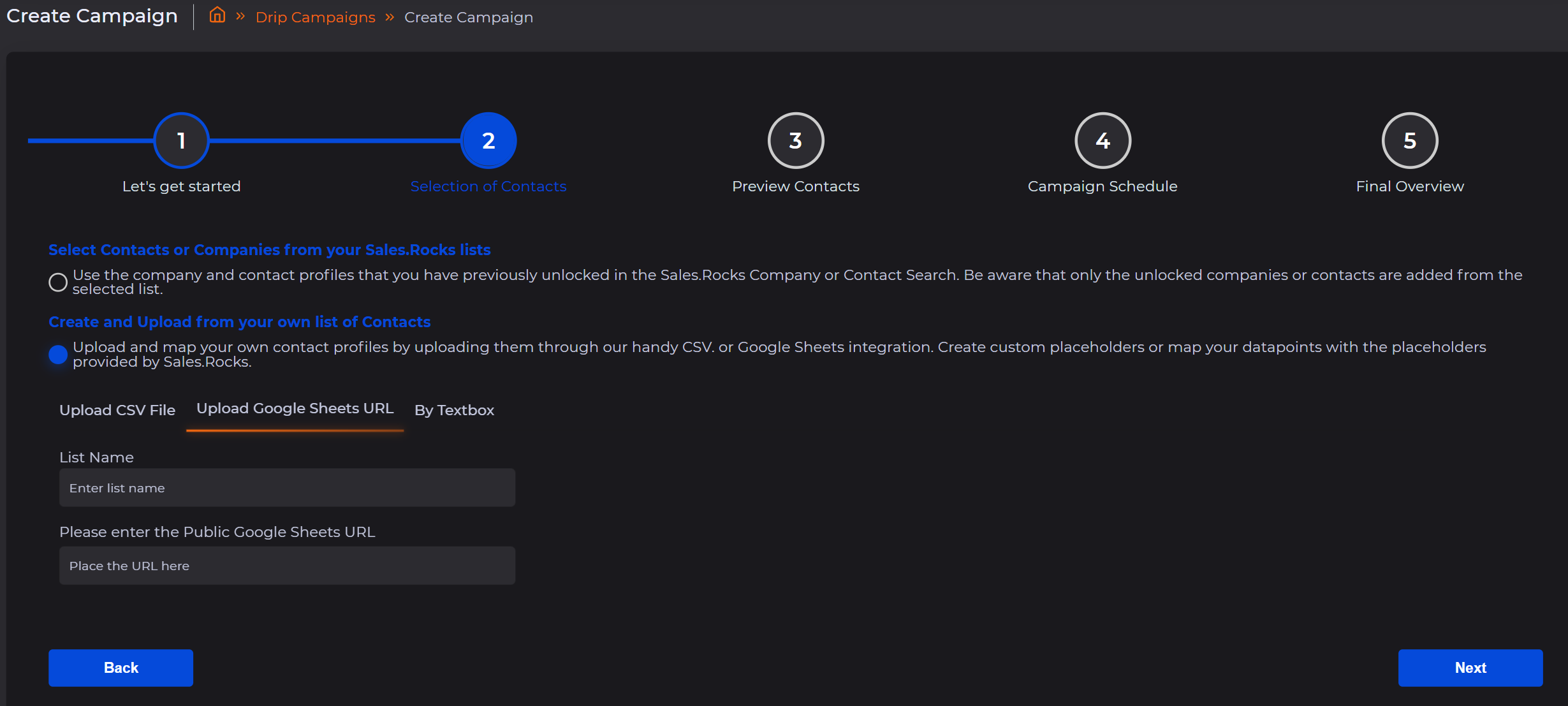Select the Sales.Rocks lists radio option
1568x706 pixels.
pos(58,282)
